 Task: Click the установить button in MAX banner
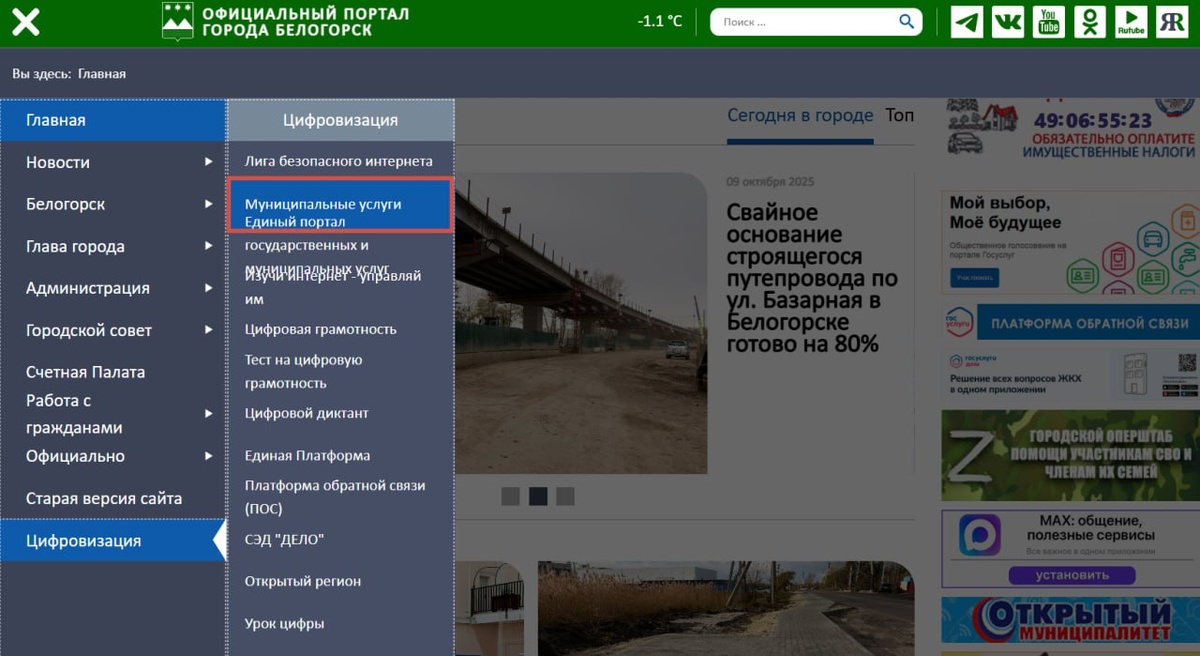[x=1071, y=575]
